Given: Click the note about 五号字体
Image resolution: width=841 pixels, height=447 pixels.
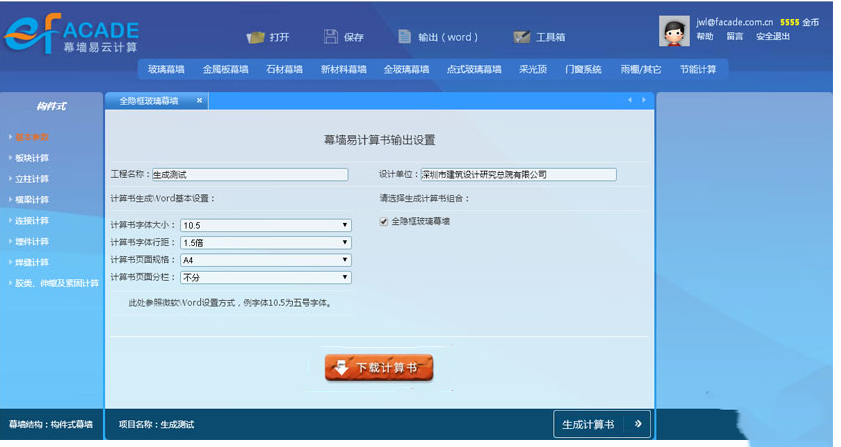Looking at the screenshot, I should pos(231,303).
